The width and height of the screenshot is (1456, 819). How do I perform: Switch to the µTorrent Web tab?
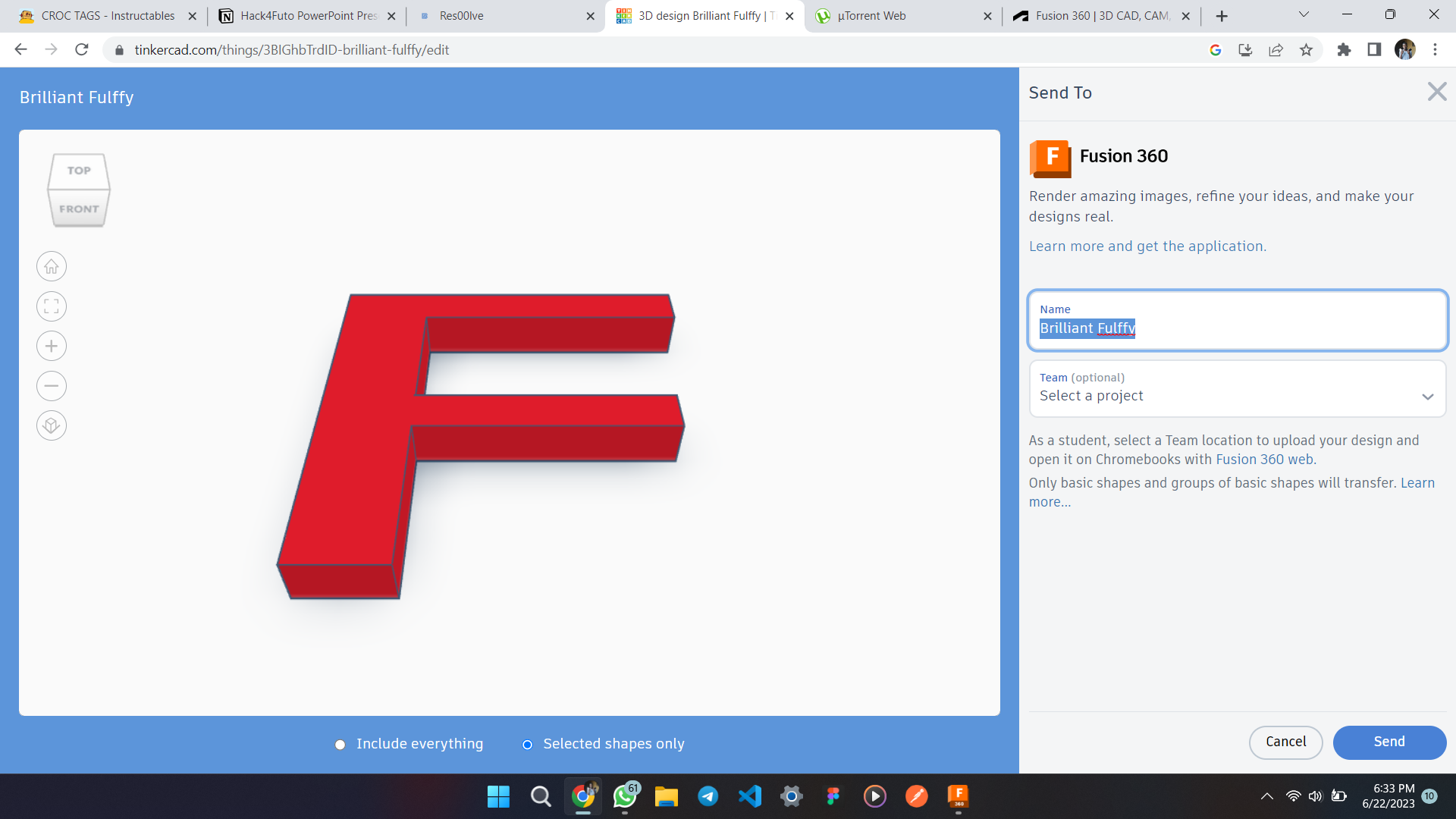click(872, 15)
